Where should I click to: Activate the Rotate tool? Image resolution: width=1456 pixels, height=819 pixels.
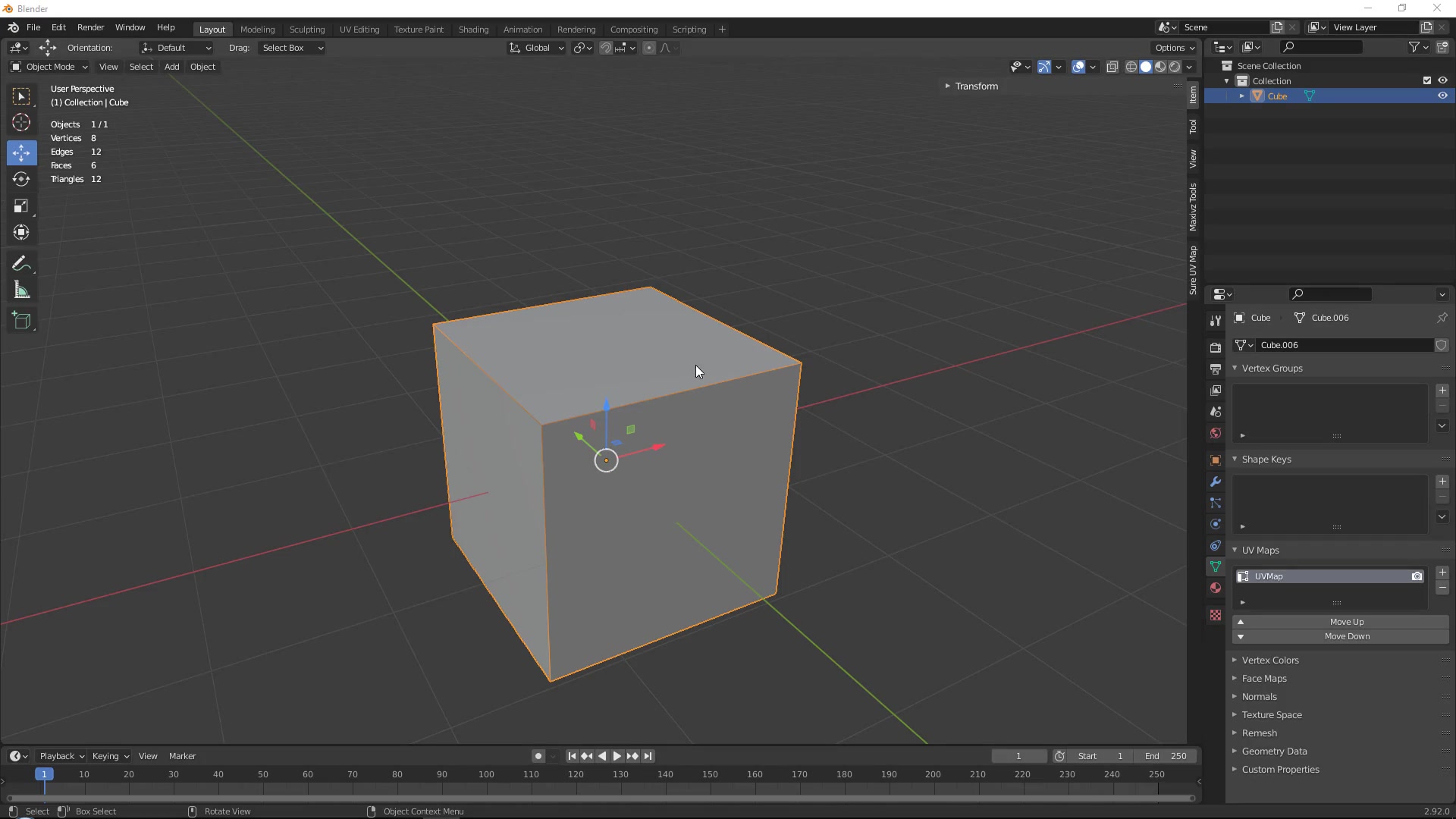point(21,179)
